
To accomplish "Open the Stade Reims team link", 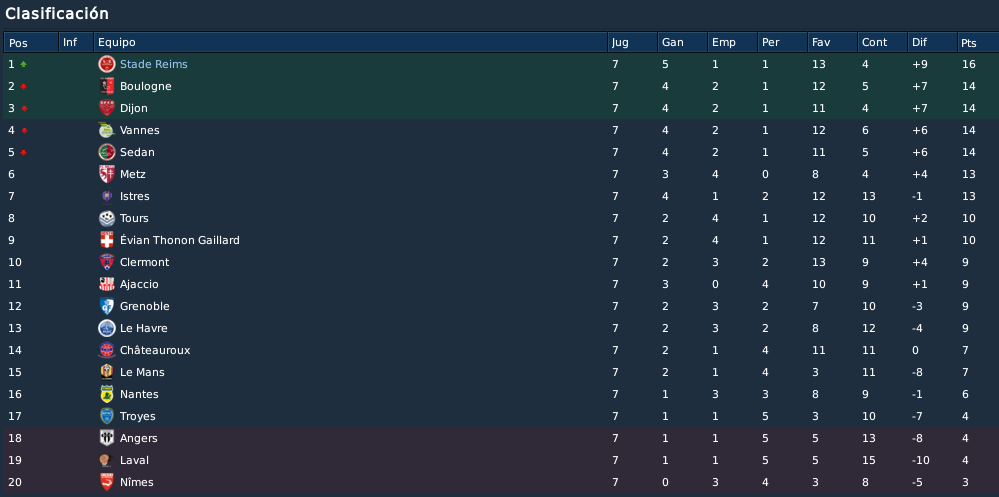I will pos(154,64).
